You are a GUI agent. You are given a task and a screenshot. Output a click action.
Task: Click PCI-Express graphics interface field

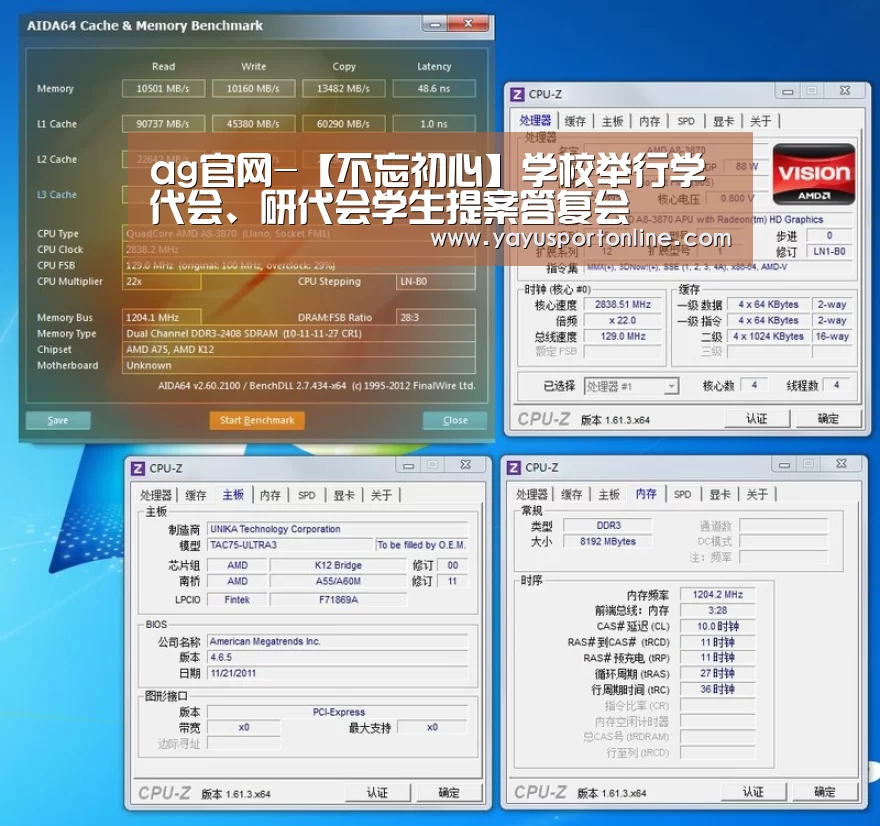[x=337, y=712]
